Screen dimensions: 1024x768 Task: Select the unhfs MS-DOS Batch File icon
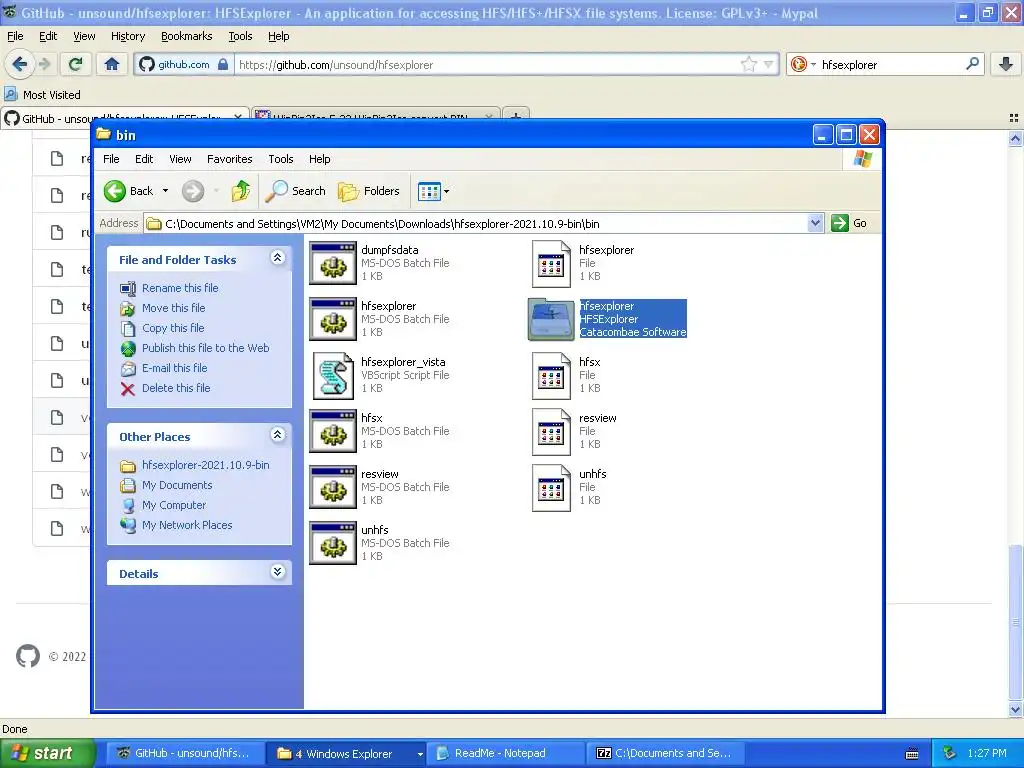tap(333, 543)
